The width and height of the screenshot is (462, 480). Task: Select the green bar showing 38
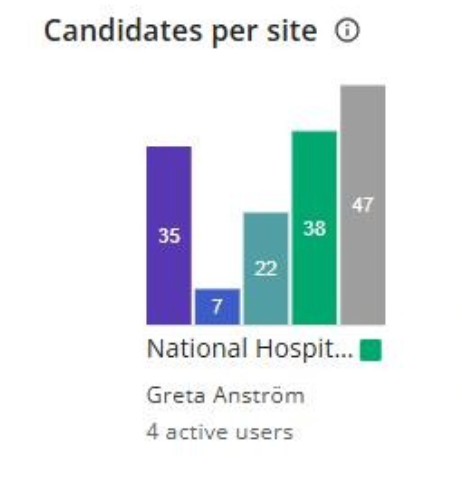coord(314,228)
